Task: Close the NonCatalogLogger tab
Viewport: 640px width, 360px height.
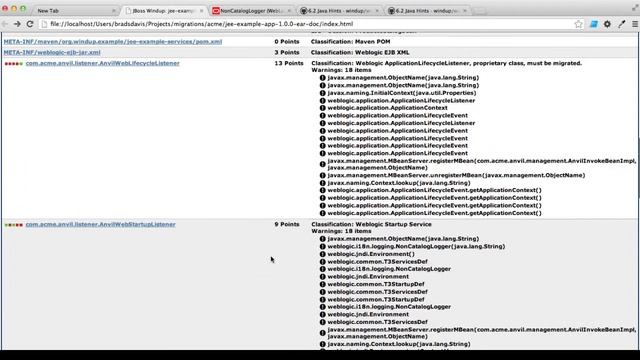Action: (x=289, y=11)
